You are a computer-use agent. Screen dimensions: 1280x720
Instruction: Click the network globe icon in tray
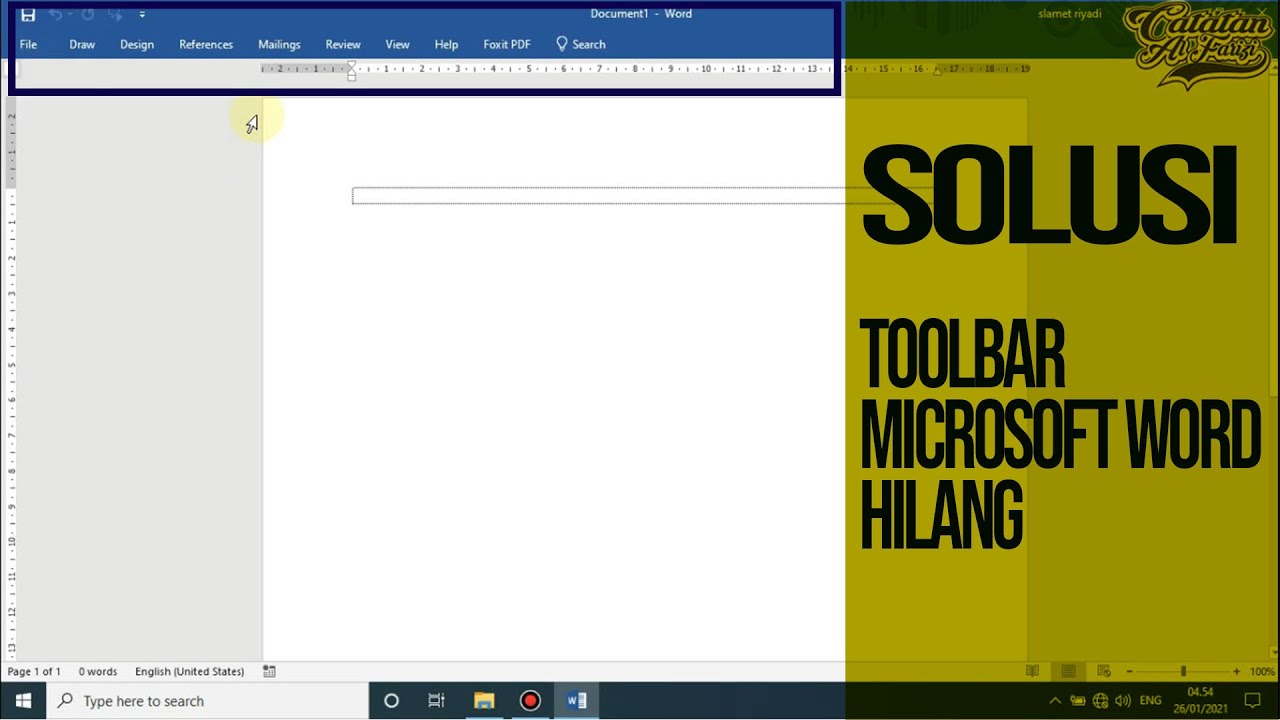pyautogui.click(x=1101, y=701)
